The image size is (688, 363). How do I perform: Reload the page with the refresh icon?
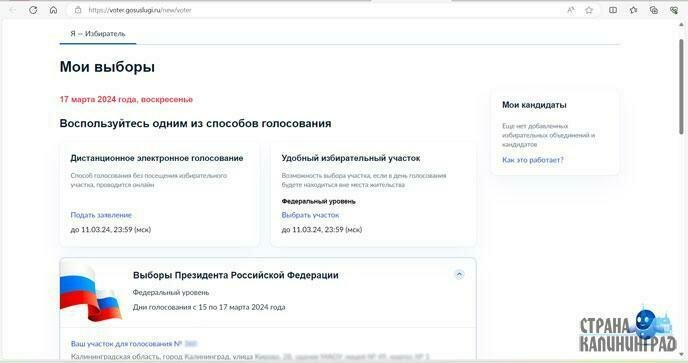pos(33,10)
